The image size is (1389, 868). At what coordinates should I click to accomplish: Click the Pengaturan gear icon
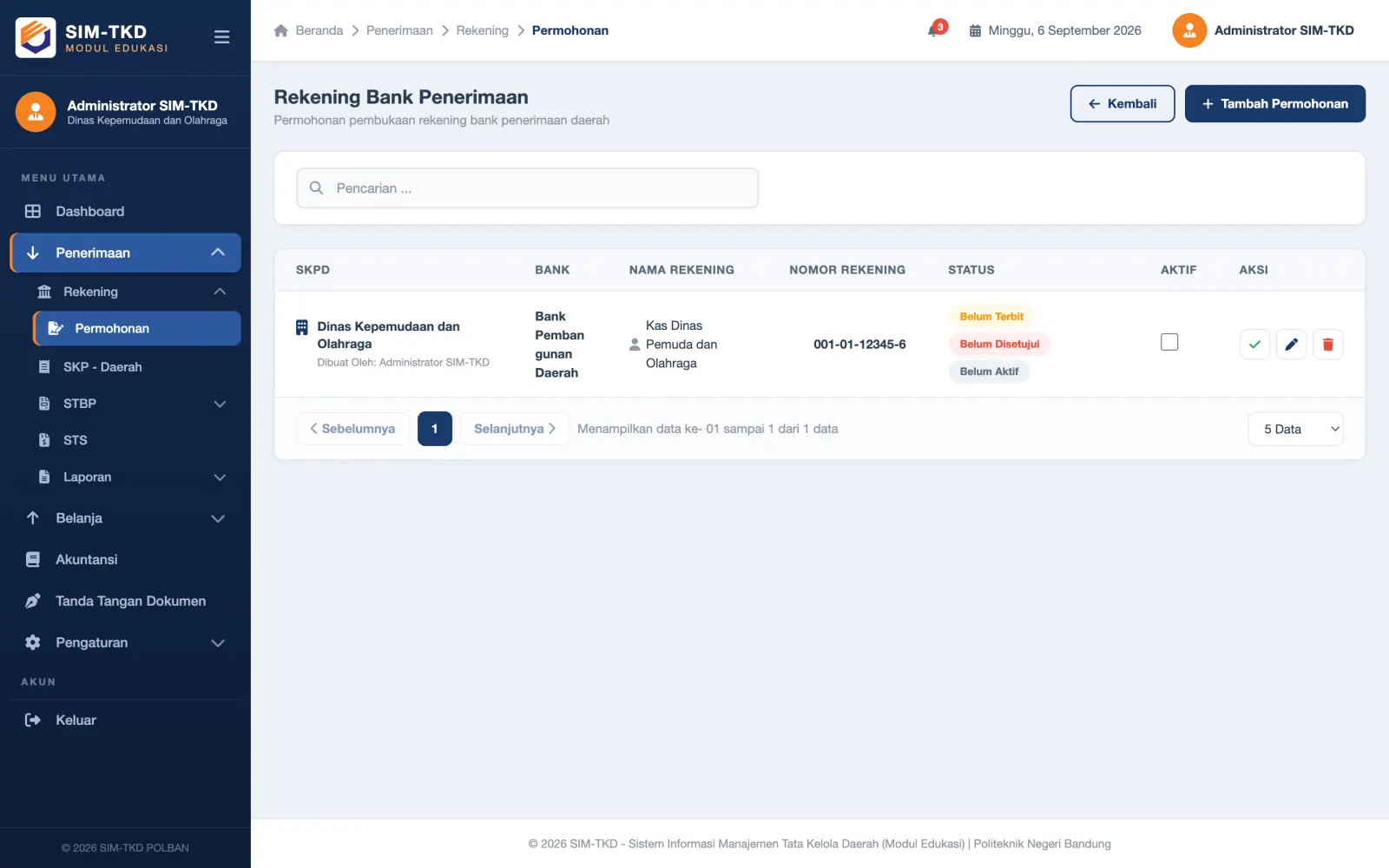(x=33, y=642)
